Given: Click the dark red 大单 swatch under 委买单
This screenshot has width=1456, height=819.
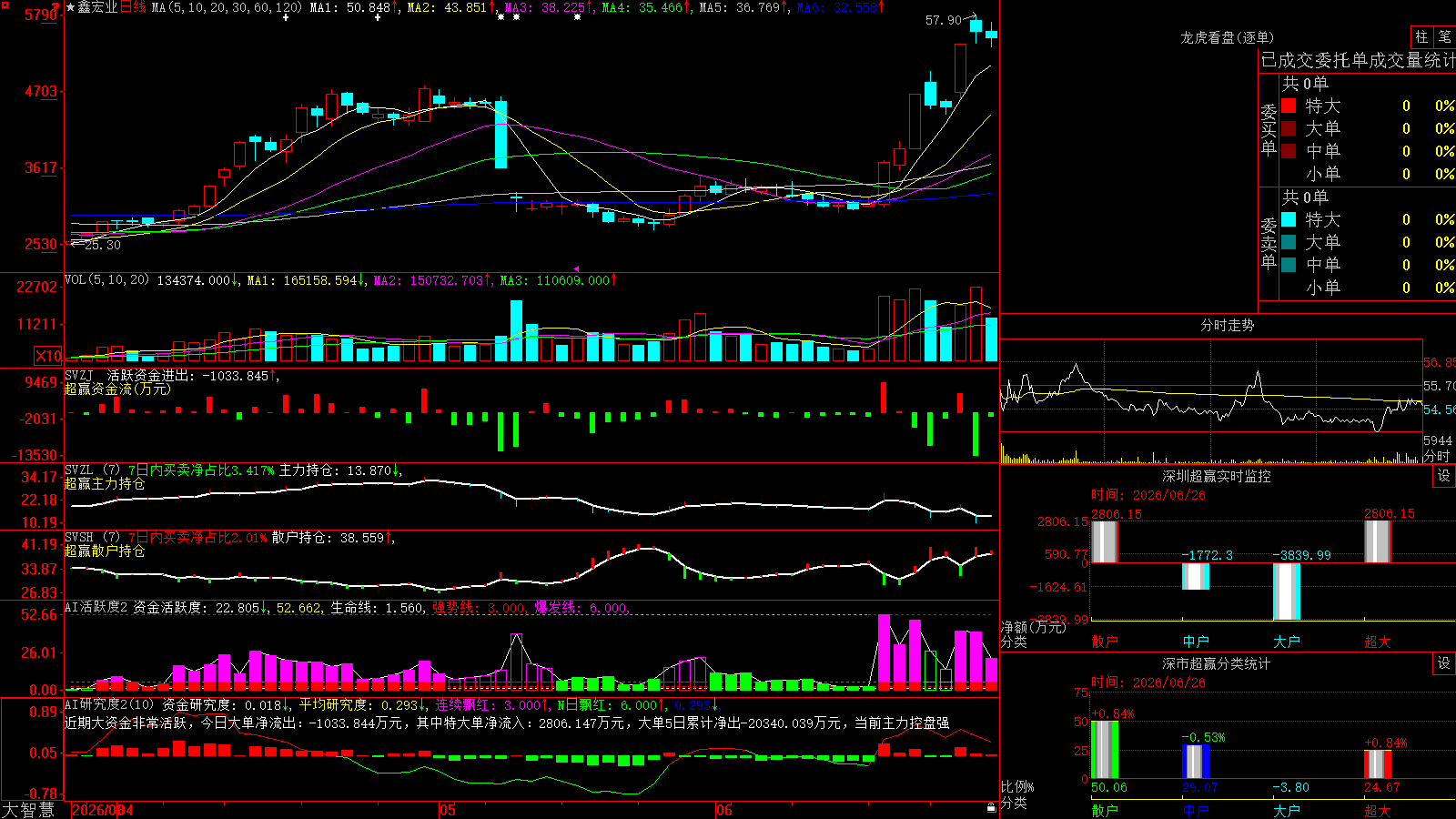Looking at the screenshot, I should (x=1289, y=128).
